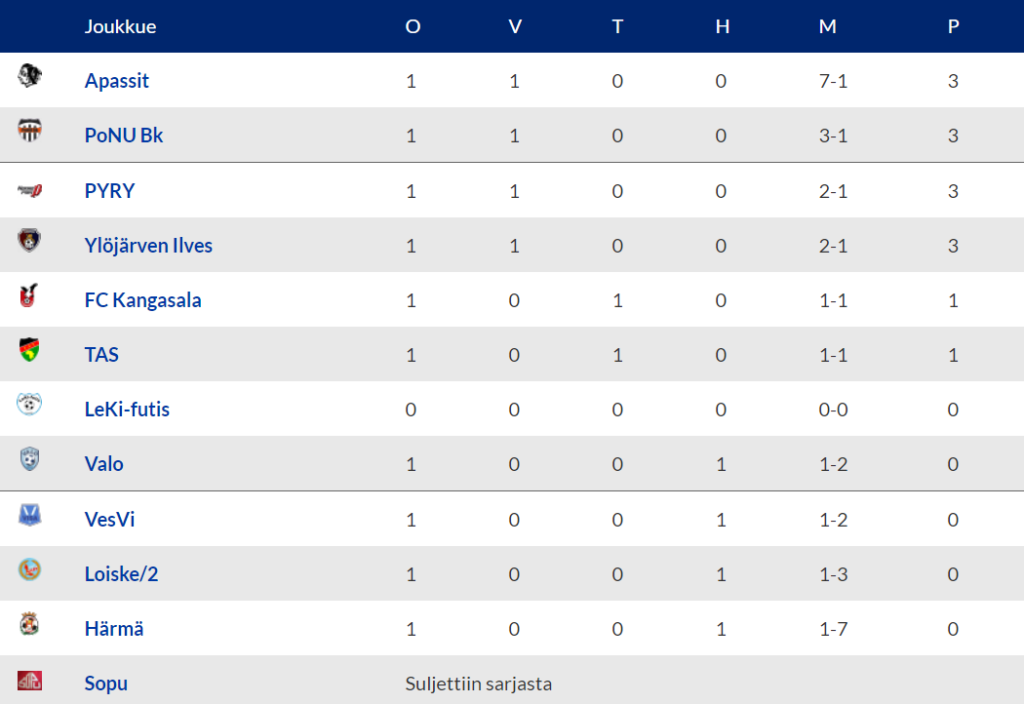The image size is (1024, 704).
Task: Click the Valo shield crest
Action: (29, 458)
